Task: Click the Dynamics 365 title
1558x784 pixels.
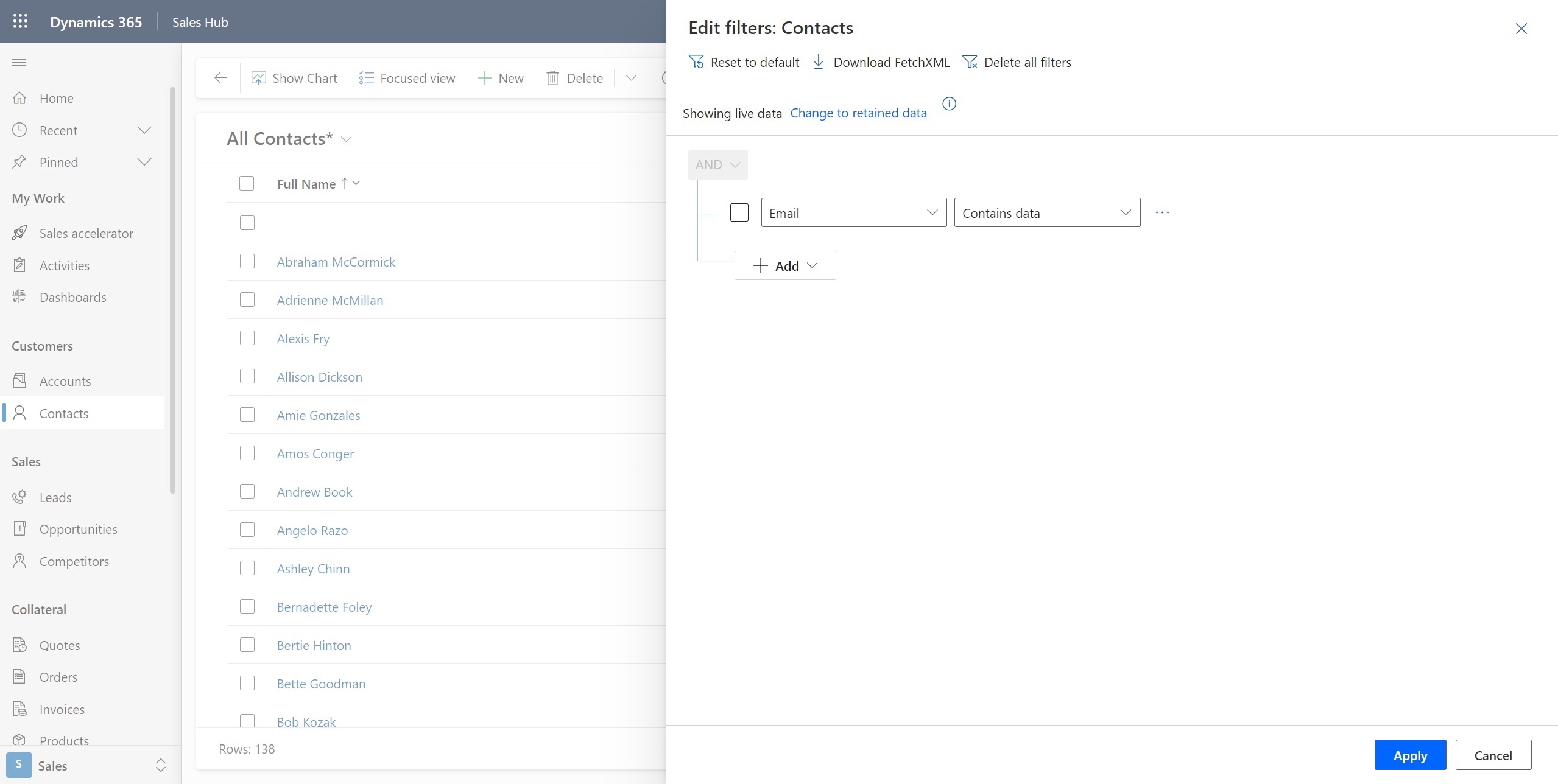Action: click(x=96, y=22)
